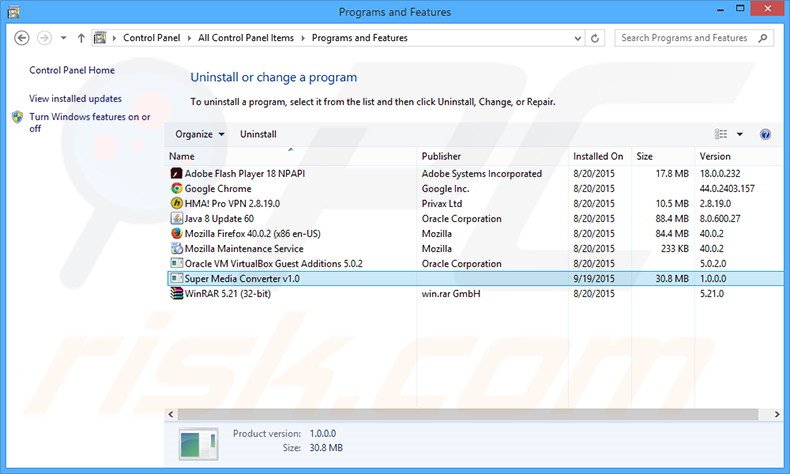790x474 pixels.
Task: Open the Help question mark icon
Action: (x=765, y=134)
